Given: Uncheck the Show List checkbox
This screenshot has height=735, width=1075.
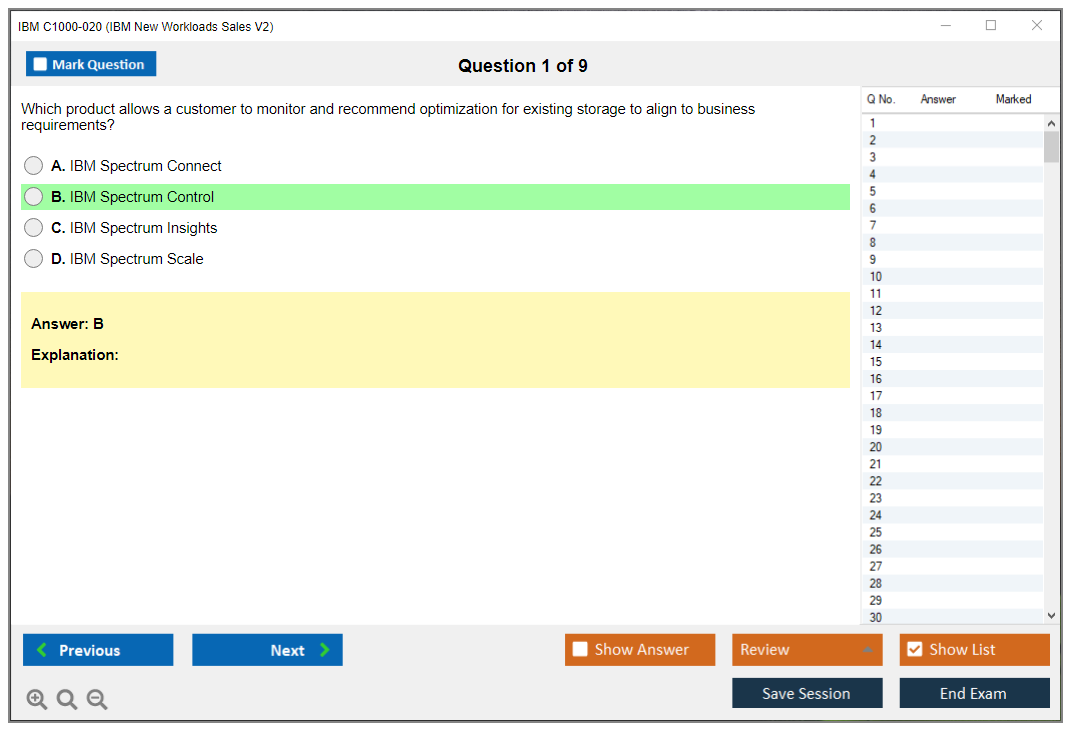Looking at the screenshot, I should pyautogui.click(x=914, y=650).
